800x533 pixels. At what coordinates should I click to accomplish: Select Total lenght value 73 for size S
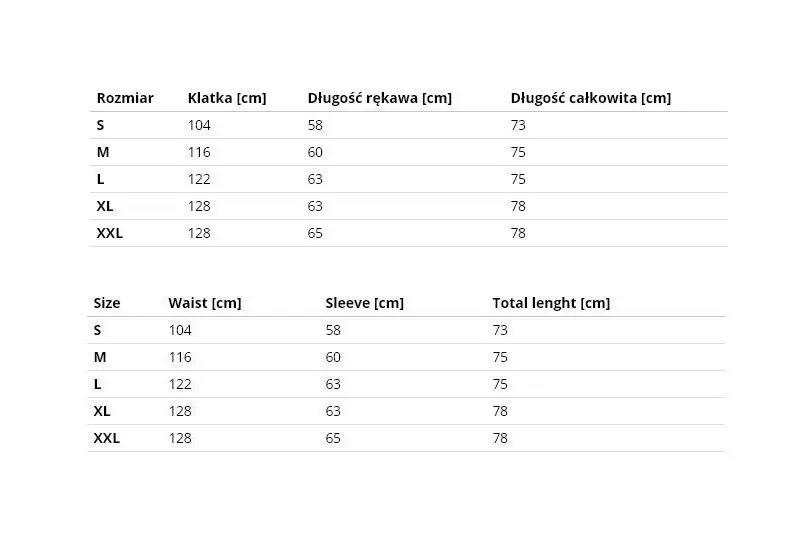500,330
